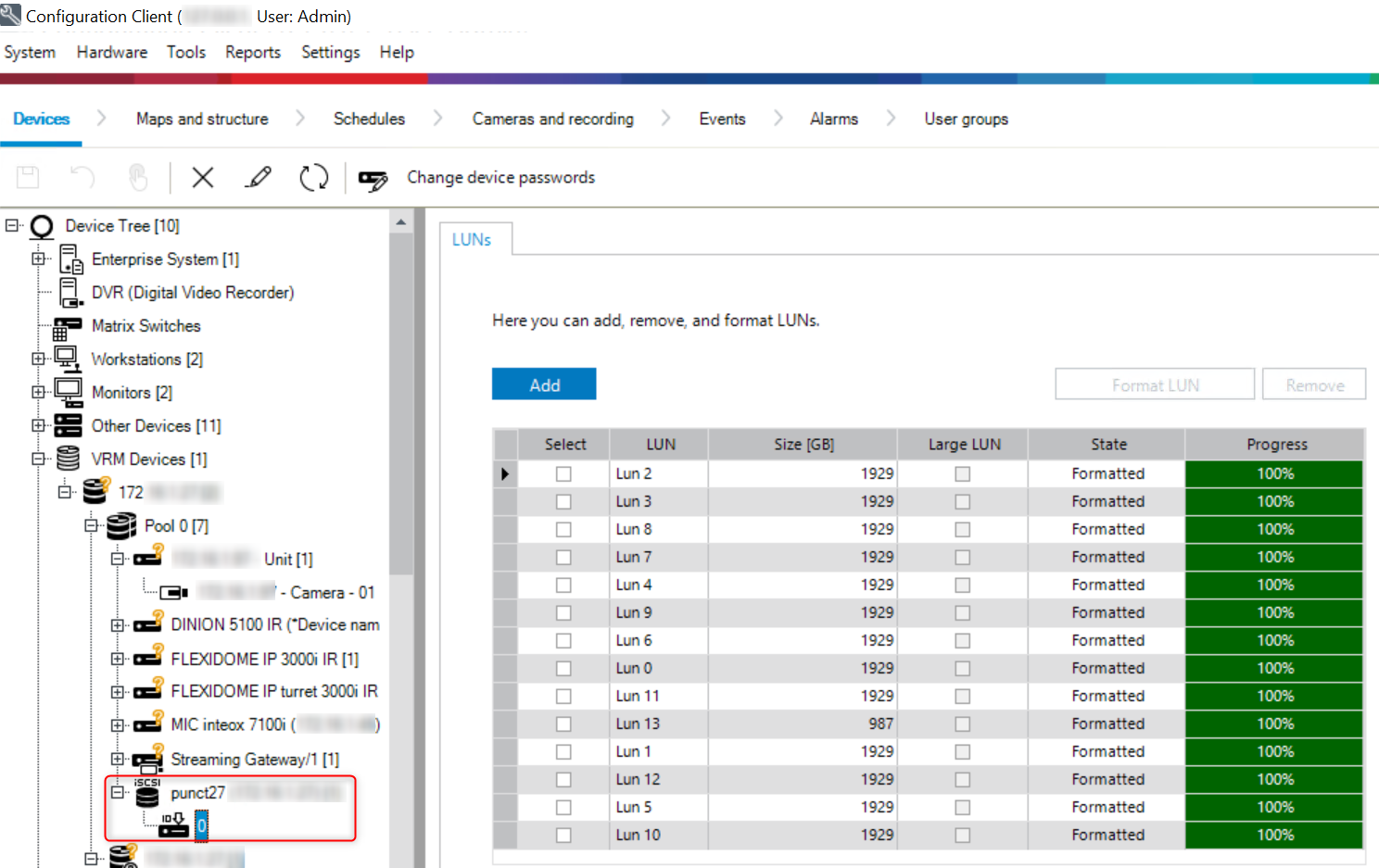
Task: Click the blue Add button
Action: (x=544, y=385)
